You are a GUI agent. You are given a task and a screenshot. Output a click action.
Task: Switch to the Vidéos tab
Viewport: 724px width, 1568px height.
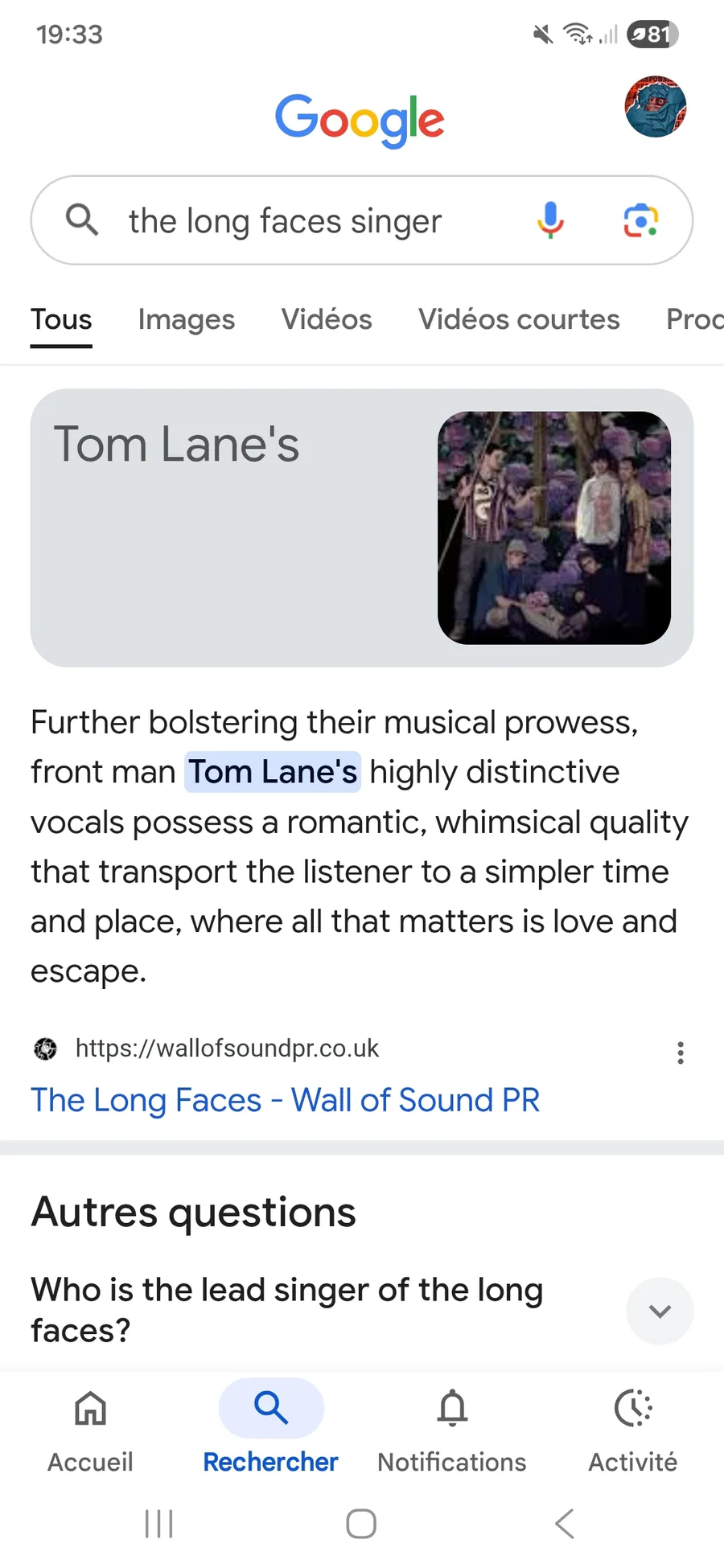tap(327, 319)
